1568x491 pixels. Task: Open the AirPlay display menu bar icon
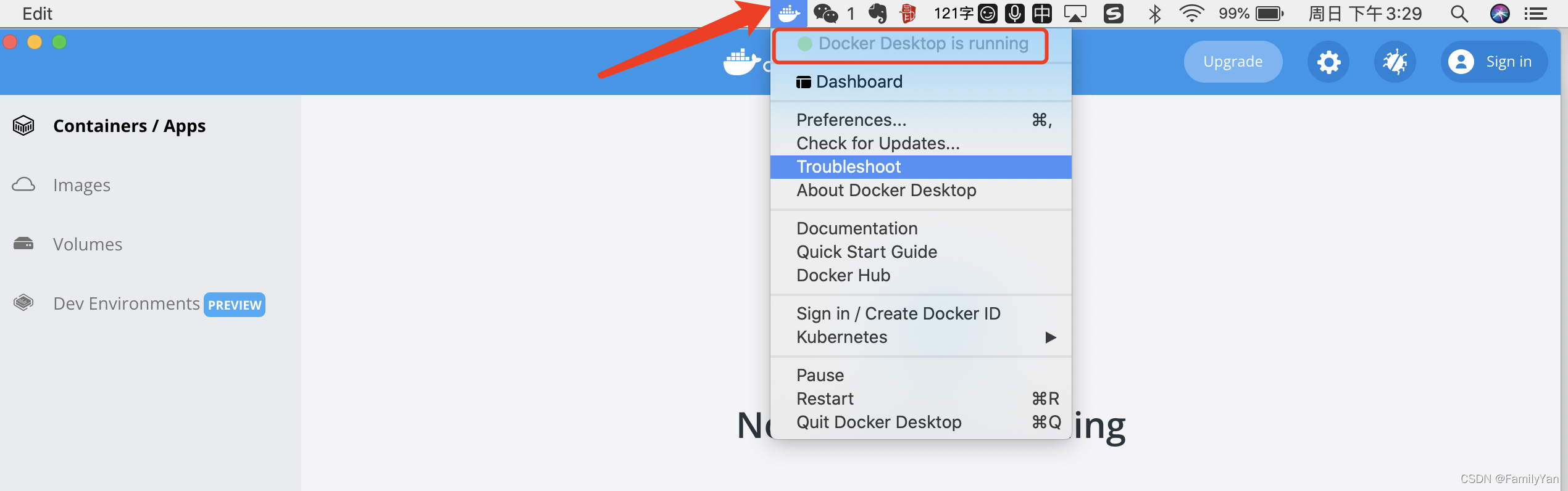pyautogui.click(x=1075, y=14)
